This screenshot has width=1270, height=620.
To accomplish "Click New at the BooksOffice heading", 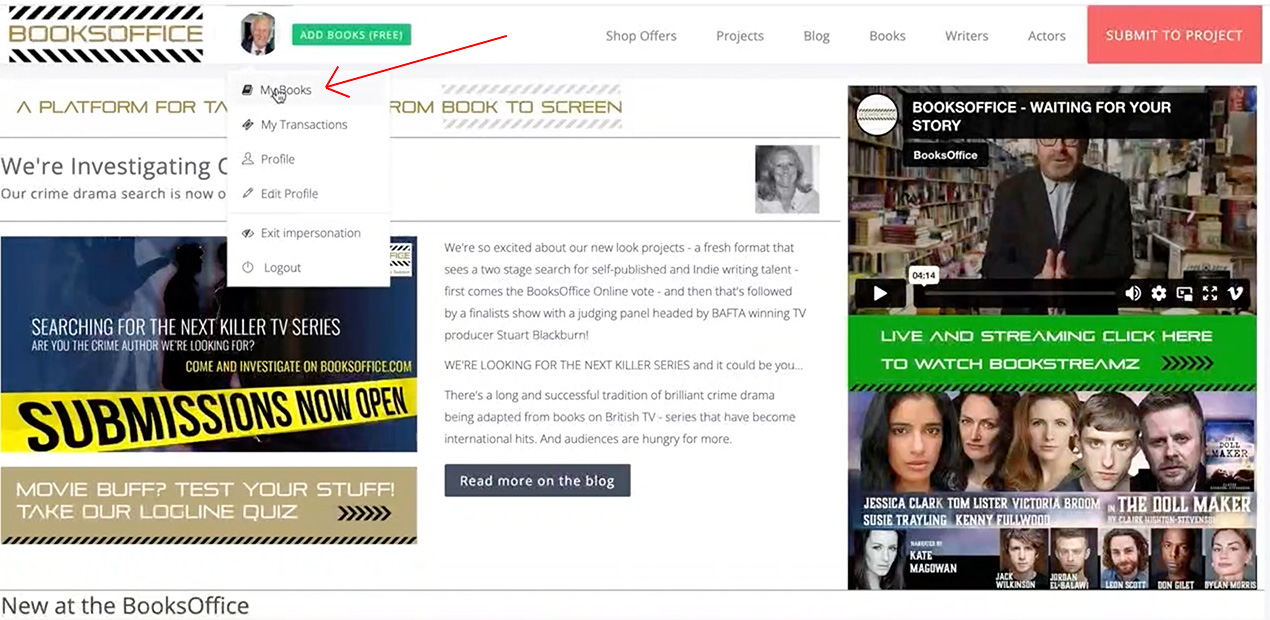I will (x=125, y=605).
